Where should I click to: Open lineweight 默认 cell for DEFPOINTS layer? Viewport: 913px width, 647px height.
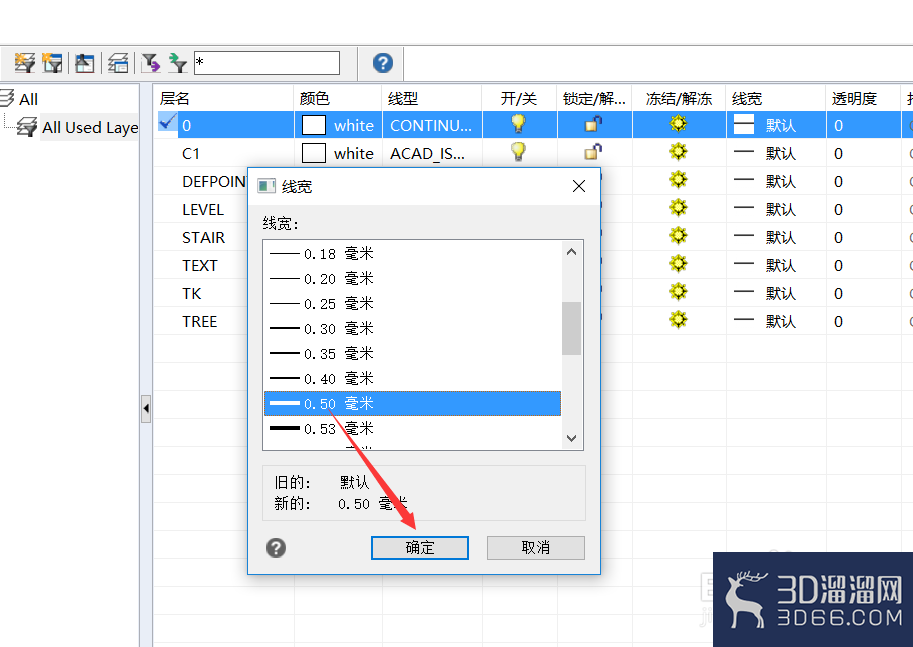click(776, 181)
